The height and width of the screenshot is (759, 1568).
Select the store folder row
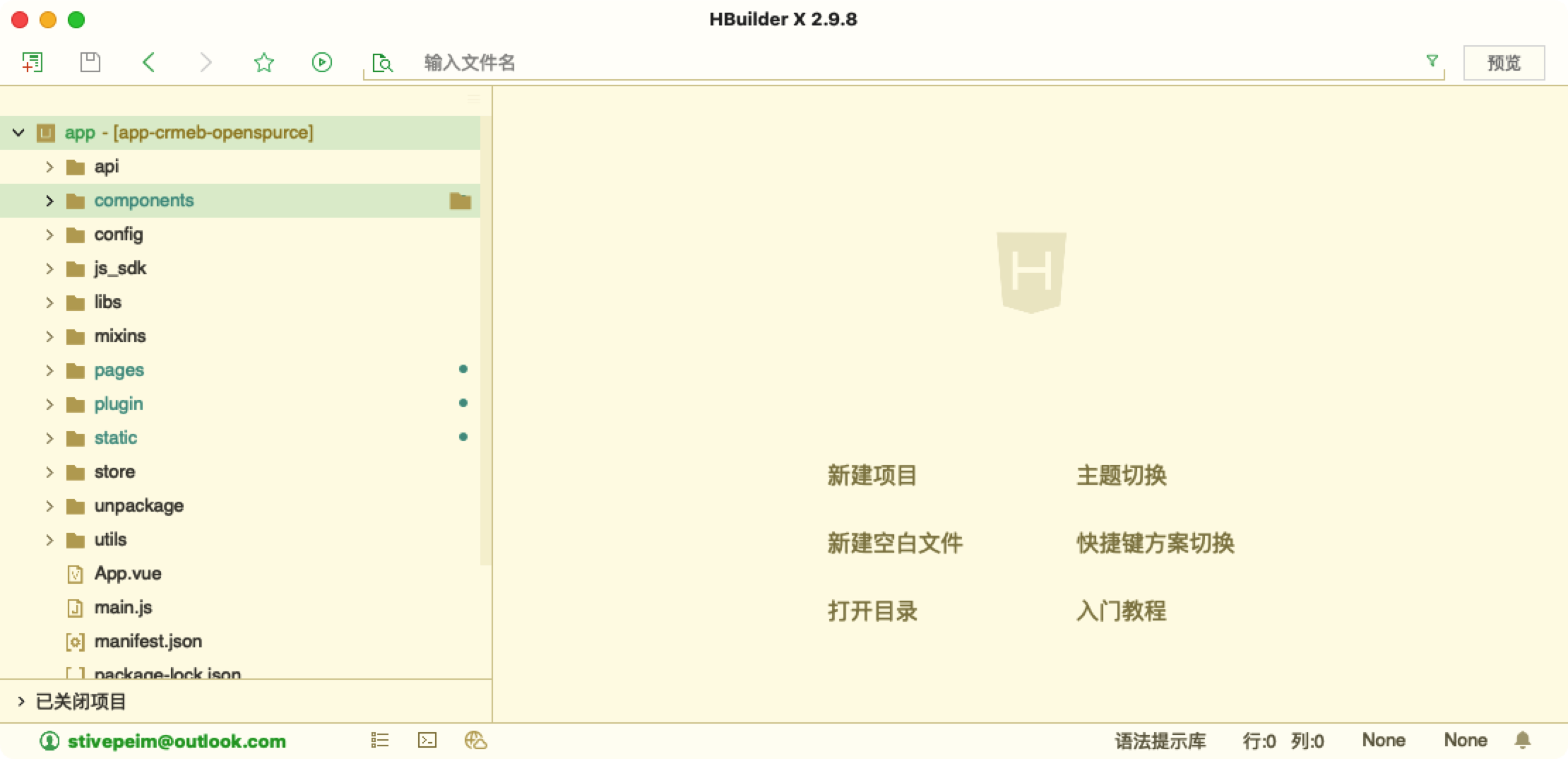240,472
